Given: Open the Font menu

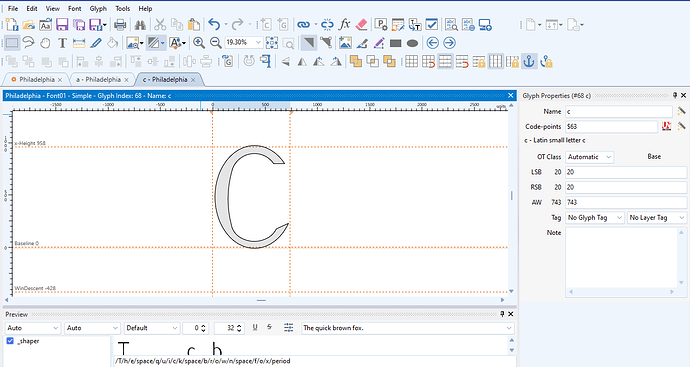Looking at the screenshot, I should (x=74, y=8).
